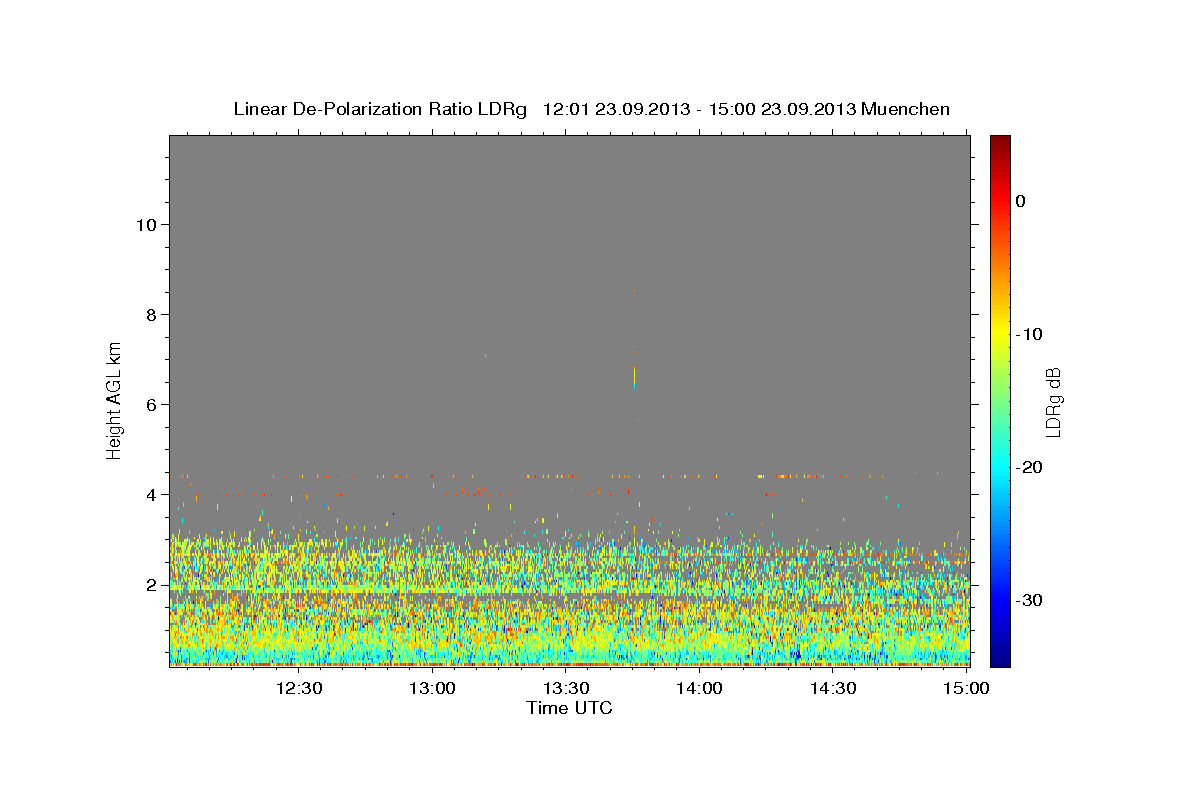Select the 13:00 time tick label
Screen dimensions: 1200x800
tap(433, 689)
